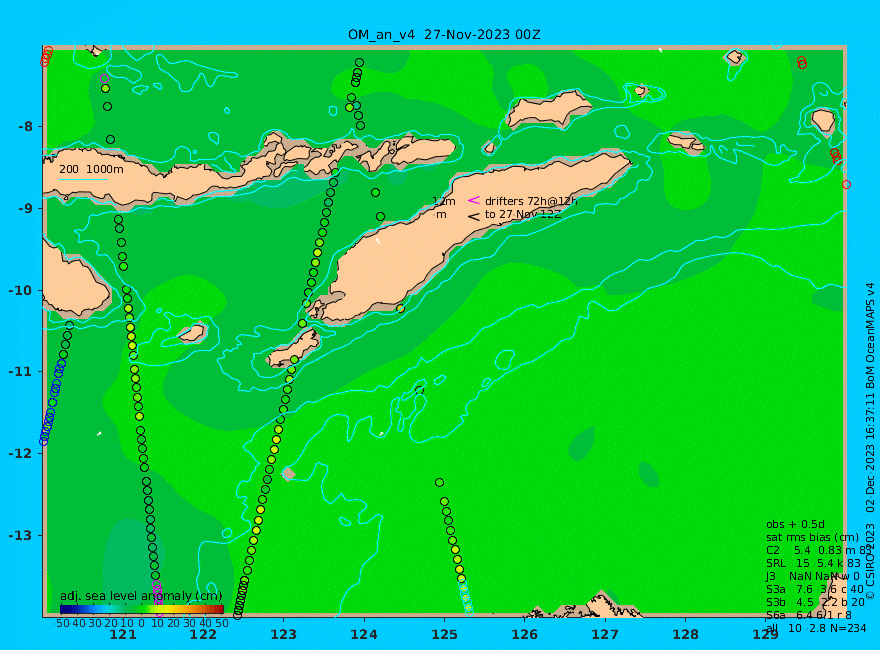Click the black drifter arrow legend marker

point(474,216)
